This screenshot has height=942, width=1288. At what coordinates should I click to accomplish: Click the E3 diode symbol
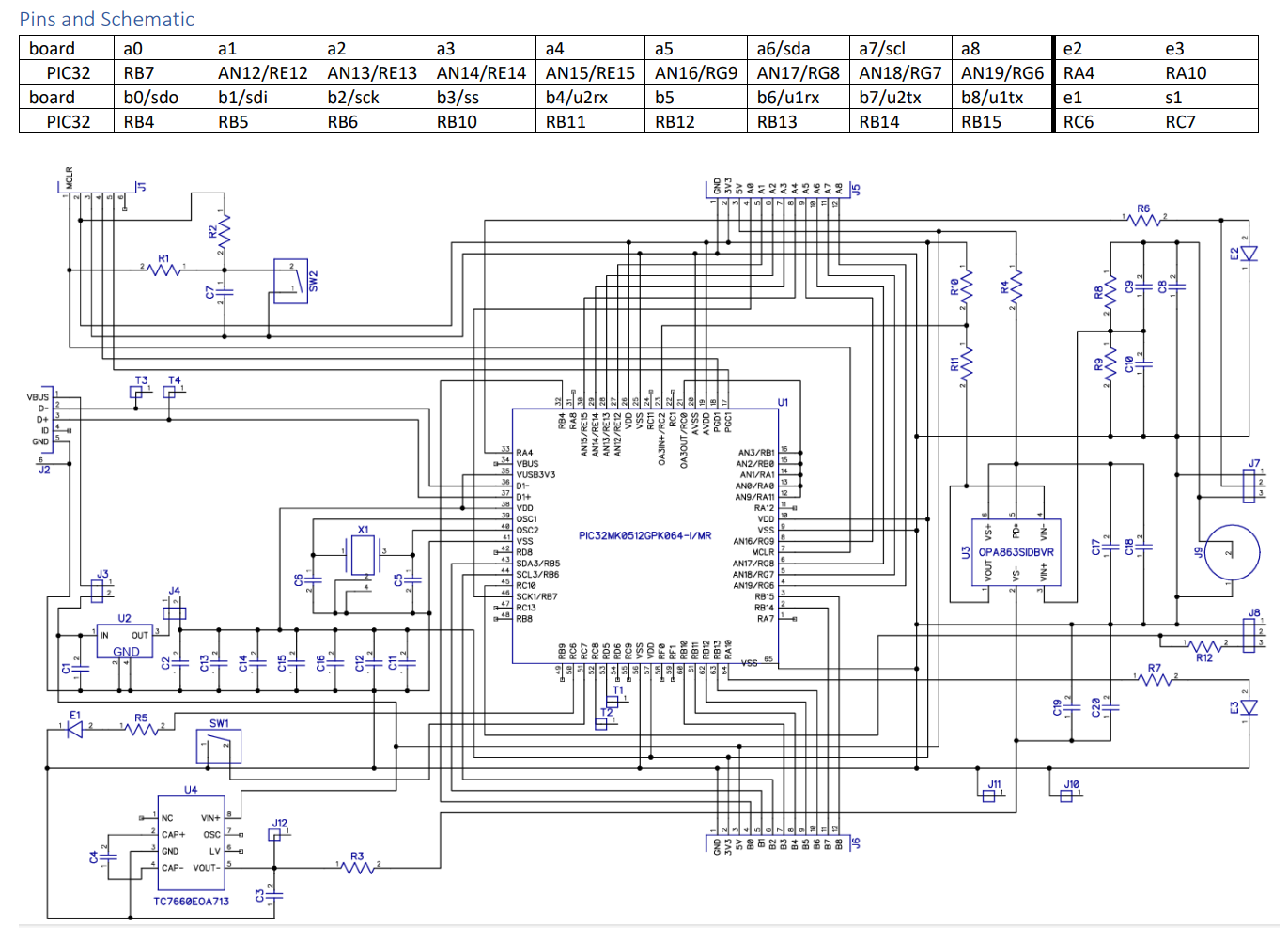click(x=1249, y=708)
